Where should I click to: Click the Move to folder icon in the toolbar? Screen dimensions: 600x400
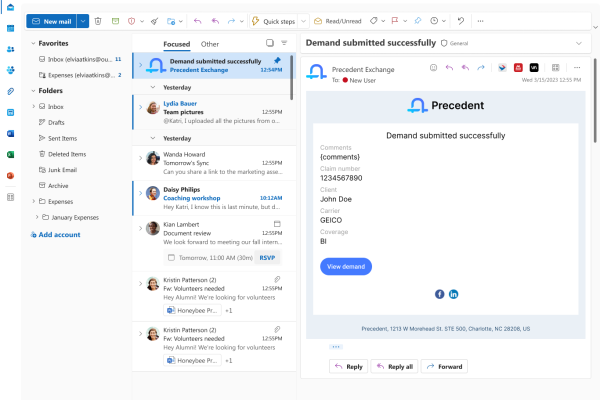(171, 21)
